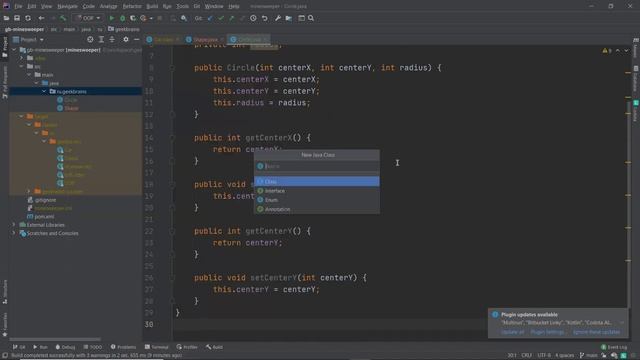Open Settings with the wrench icon
The width and height of the screenshot is (640, 360).
pyautogui.click(x=278, y=18)
